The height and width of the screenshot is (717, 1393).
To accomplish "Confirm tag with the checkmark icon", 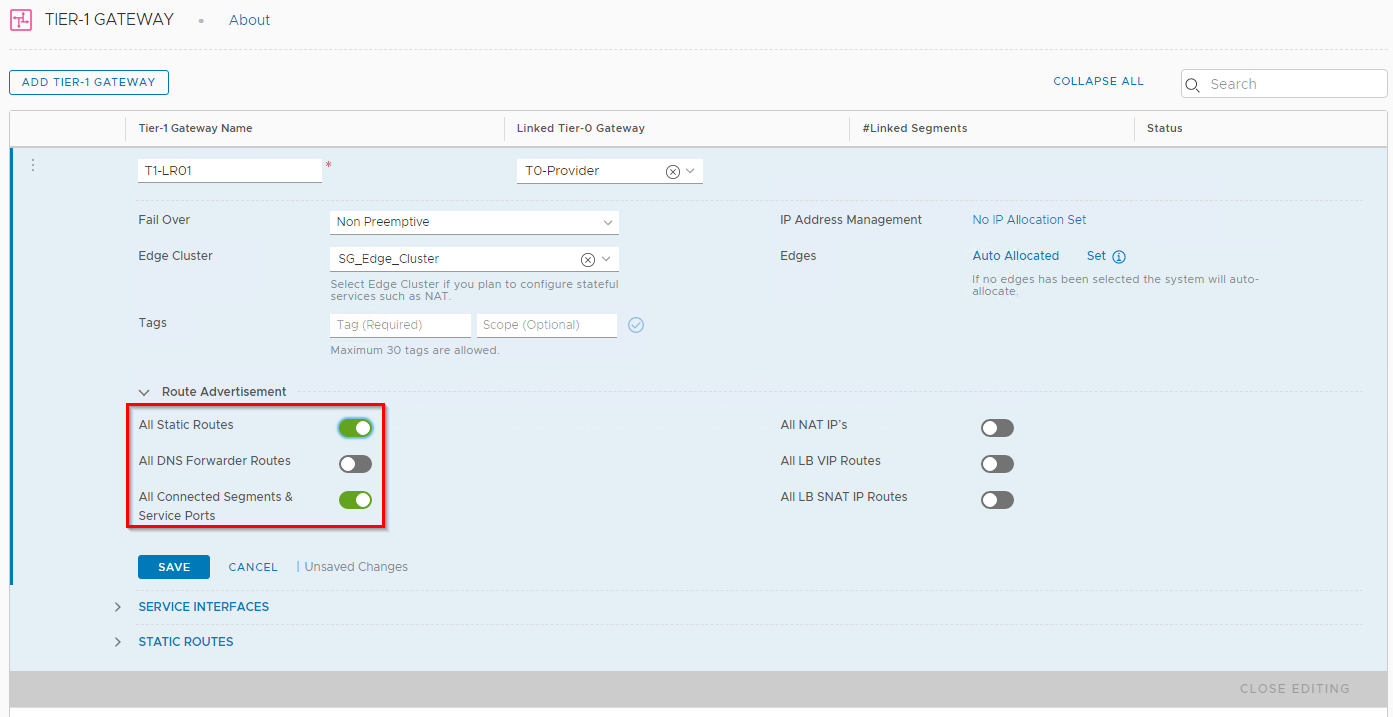I will point(636,325).
